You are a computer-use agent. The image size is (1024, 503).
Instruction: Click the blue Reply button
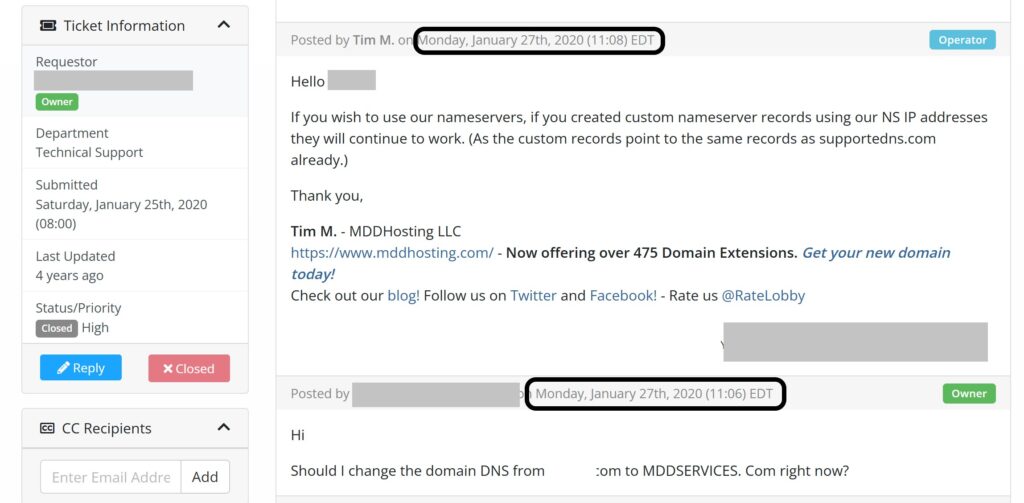click(x=80, y=368)
